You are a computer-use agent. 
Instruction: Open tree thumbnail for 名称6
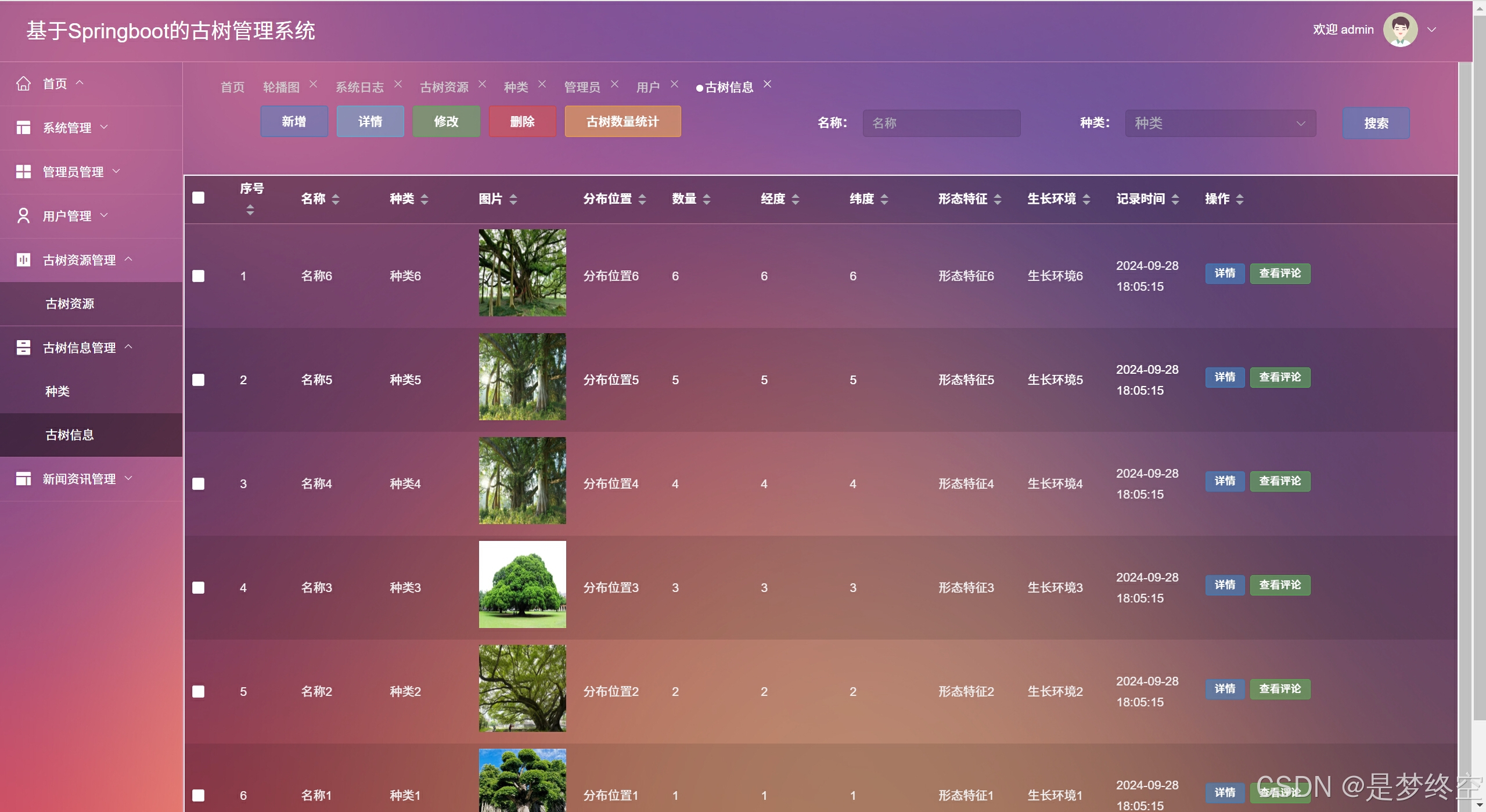522,273
